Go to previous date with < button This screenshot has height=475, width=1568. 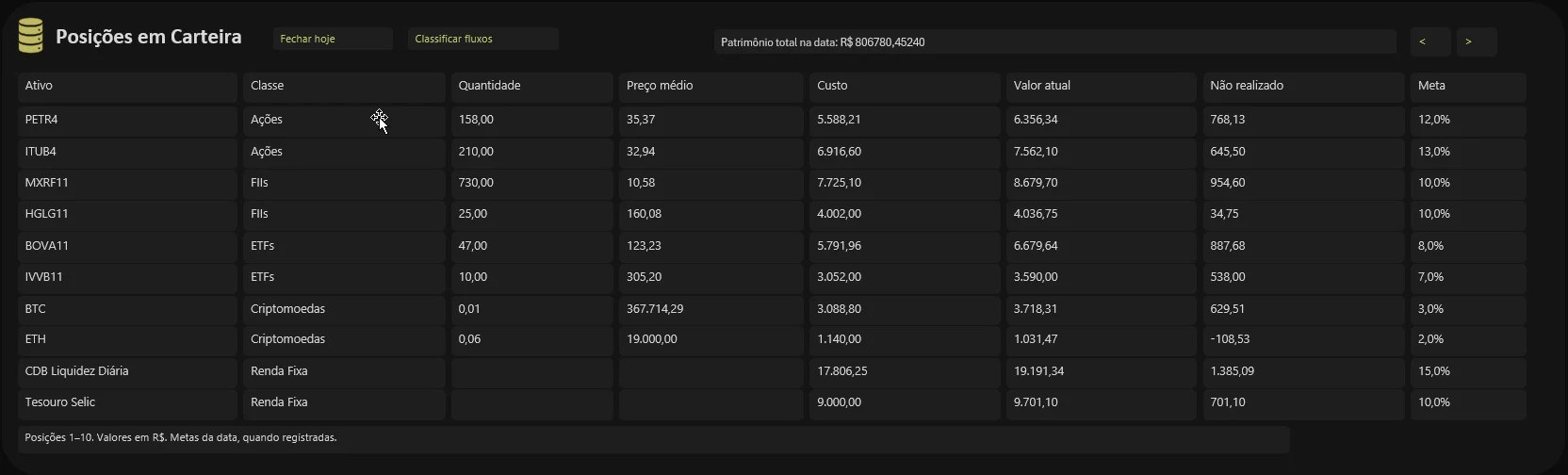pos(1430,42)
